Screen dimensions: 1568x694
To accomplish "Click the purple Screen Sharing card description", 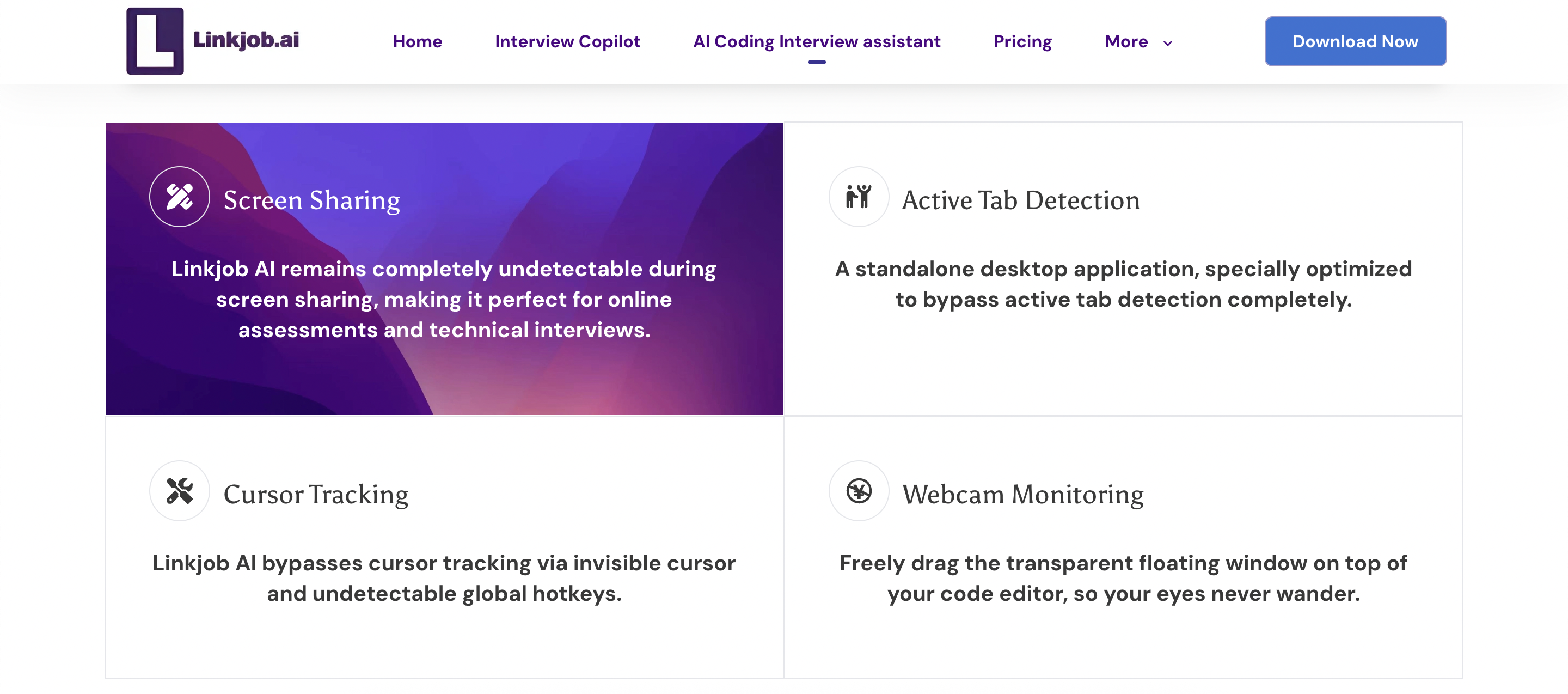I will pos(444,299).
